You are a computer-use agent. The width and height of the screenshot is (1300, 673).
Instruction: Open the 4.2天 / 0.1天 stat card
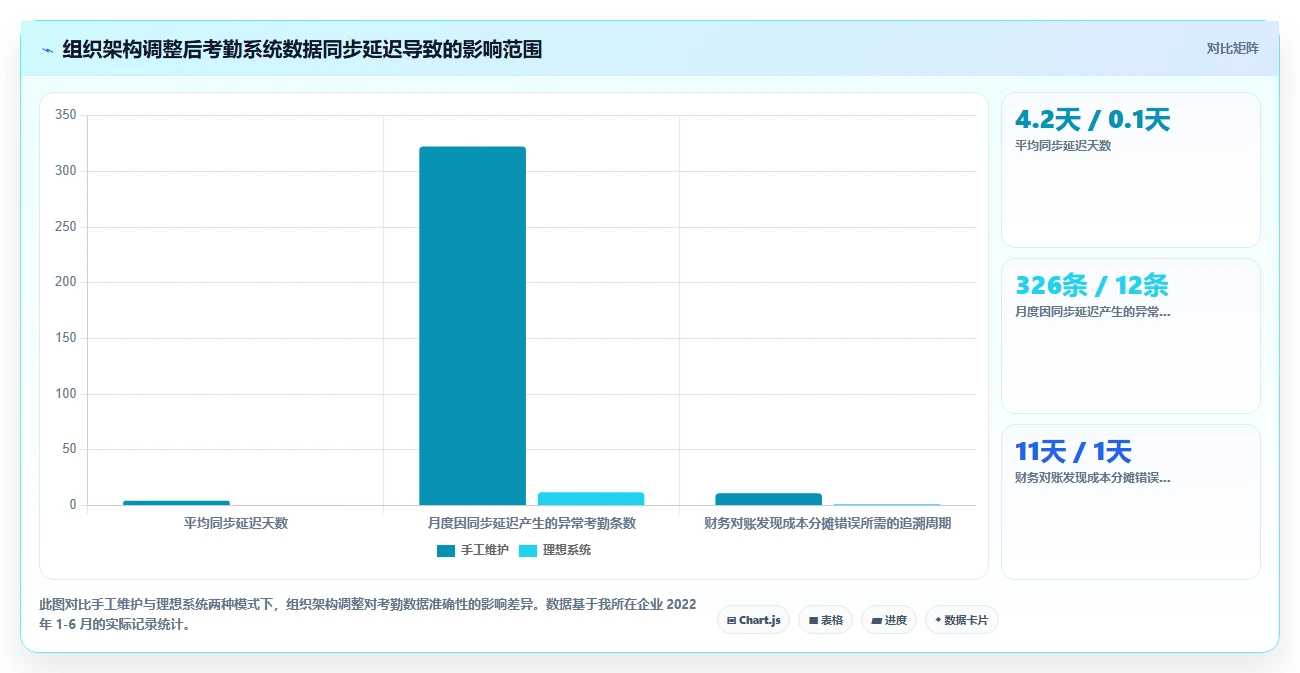(1130, 170)
